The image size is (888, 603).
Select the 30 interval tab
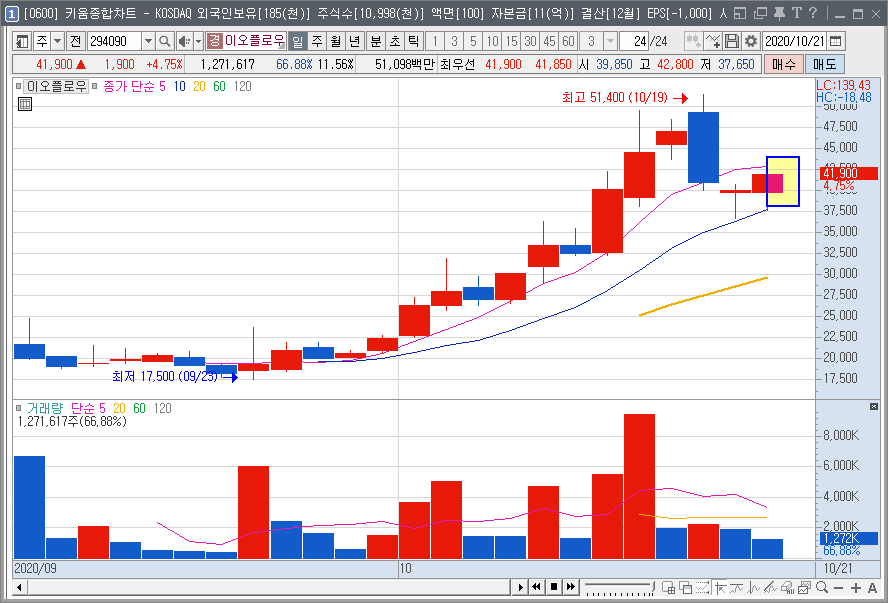(x=530, y=41)
